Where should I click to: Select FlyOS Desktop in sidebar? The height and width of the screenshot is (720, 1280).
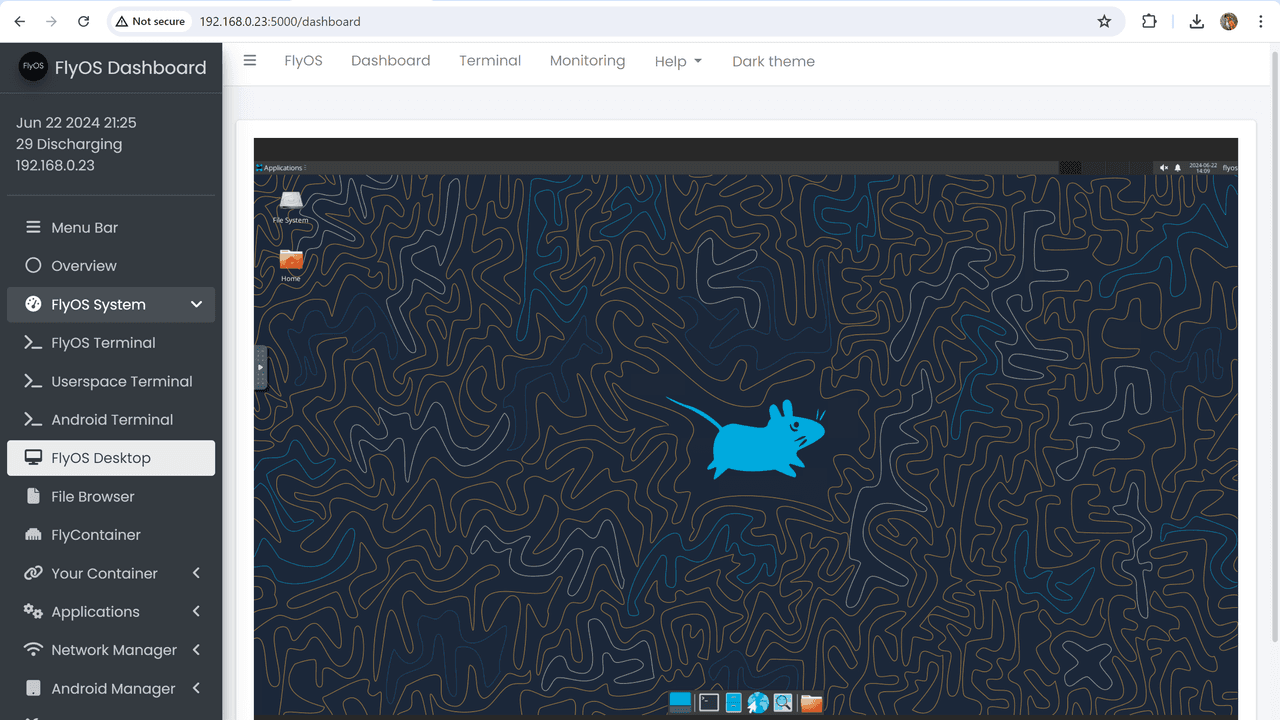coord(111,458)
